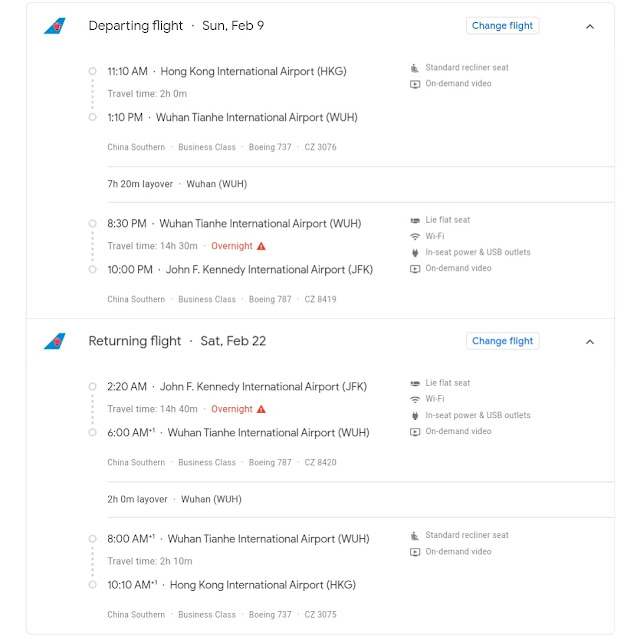The width and height of the screenshot is (637, 640).
Task: Click the in-seat power icon for flight CZ 8419
Action: [x=415, y=253]
